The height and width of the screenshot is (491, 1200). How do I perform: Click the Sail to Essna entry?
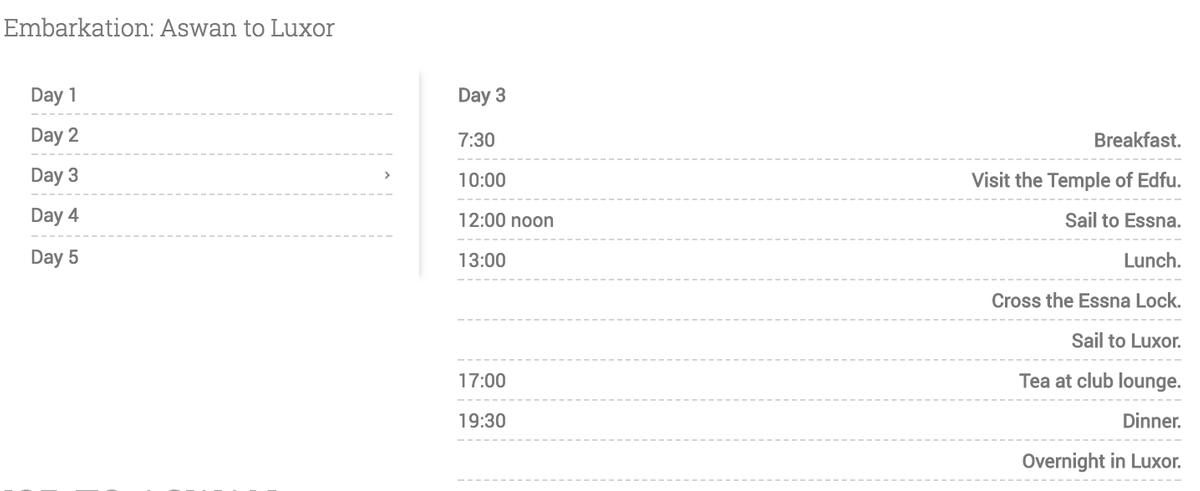pyautogui.click(x=1123, y=221)
